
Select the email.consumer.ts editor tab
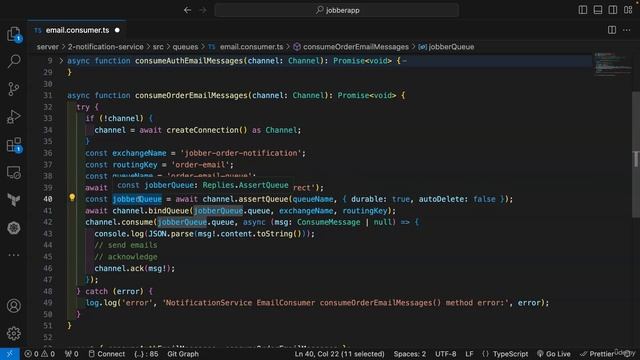[x=77, y=30]
